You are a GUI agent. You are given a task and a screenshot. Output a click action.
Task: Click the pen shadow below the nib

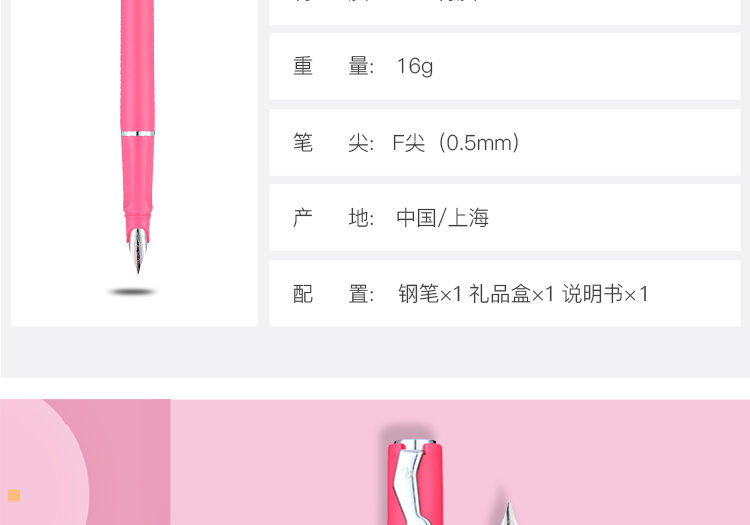133,292
